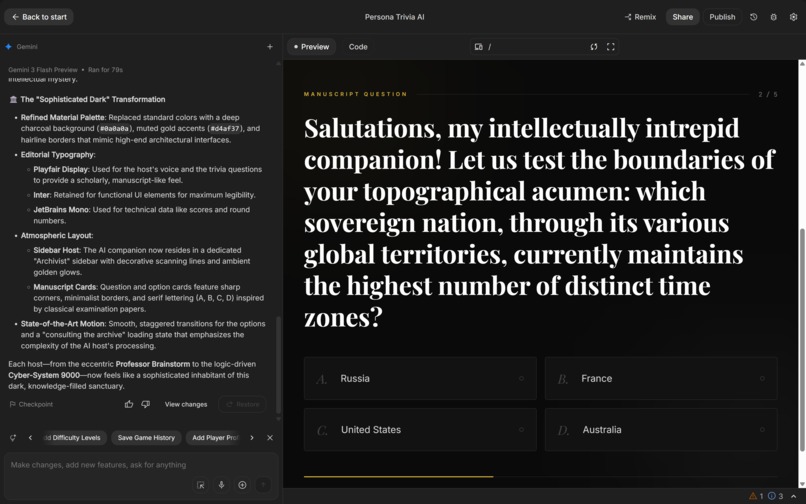Click the warnings count triangle icon
The width and height of the screenshot is (806, 504).
[753, 496]
